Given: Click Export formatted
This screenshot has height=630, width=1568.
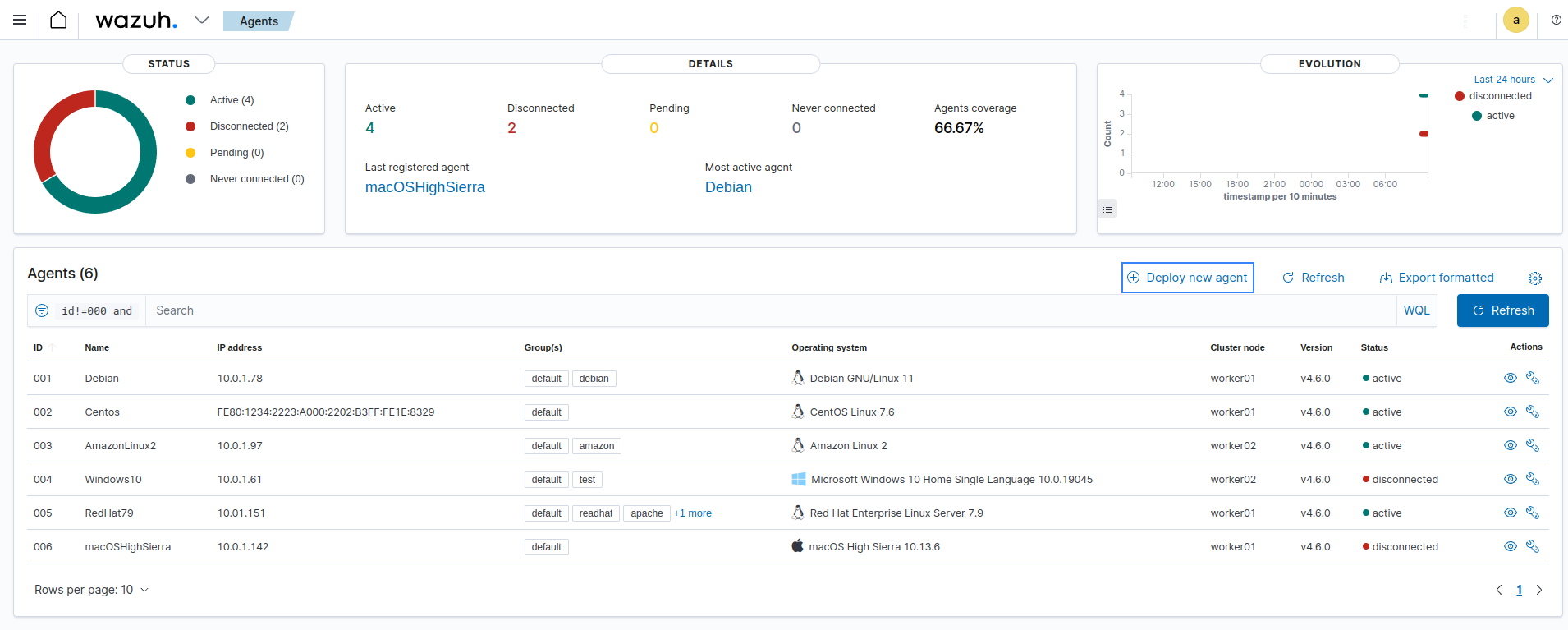Looking at the screenshot, I should click(1437, 278).
